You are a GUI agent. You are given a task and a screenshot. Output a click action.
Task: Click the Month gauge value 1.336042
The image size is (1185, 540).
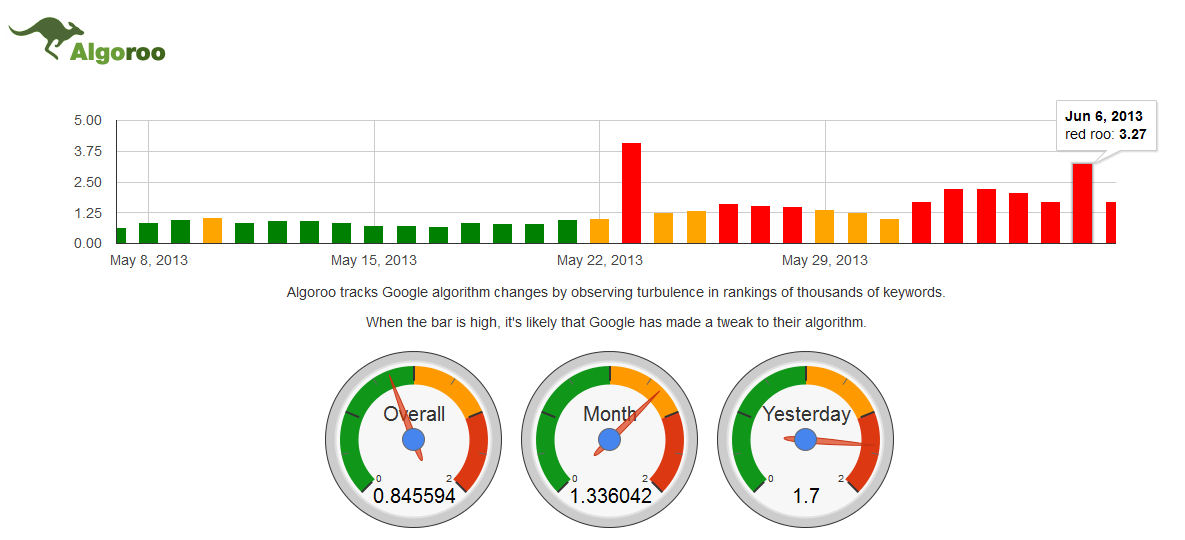610,496
